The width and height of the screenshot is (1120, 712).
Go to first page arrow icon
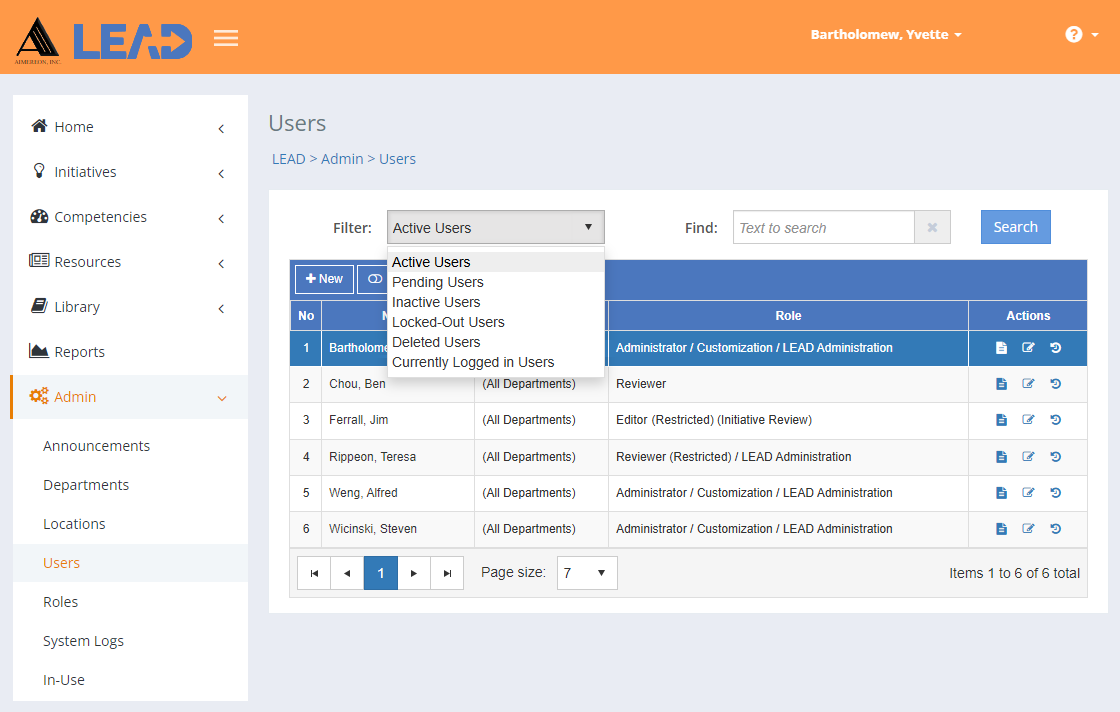coord(314,573)
